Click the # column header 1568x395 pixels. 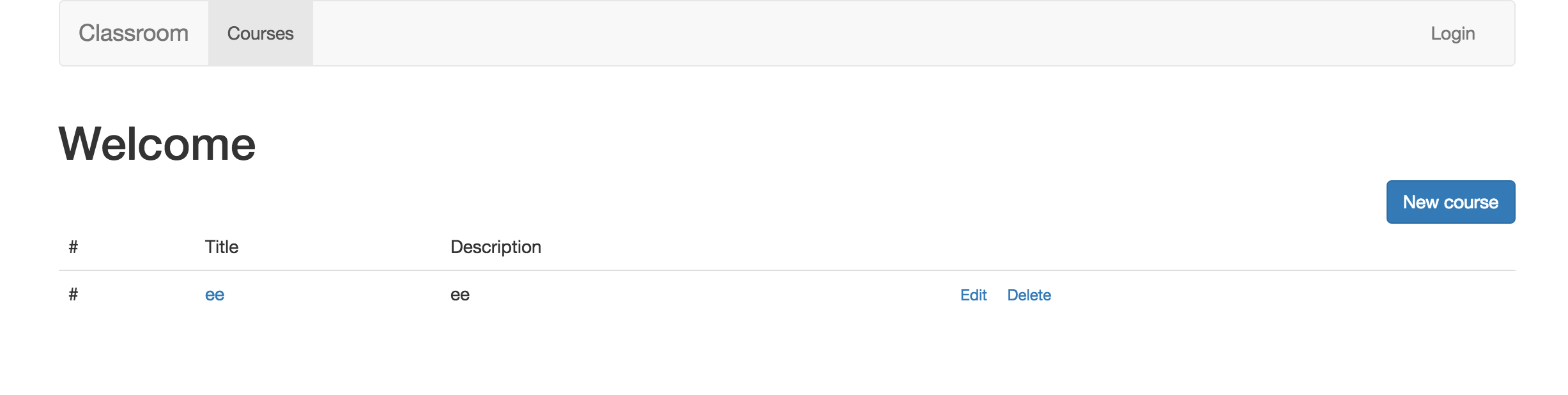click(x=73, y=247)
